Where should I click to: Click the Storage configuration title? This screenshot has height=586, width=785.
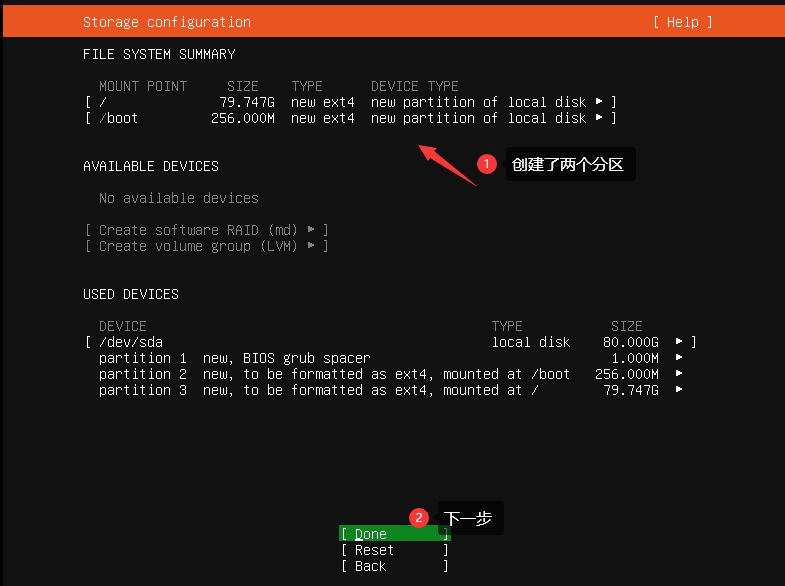tap(167, 22)
